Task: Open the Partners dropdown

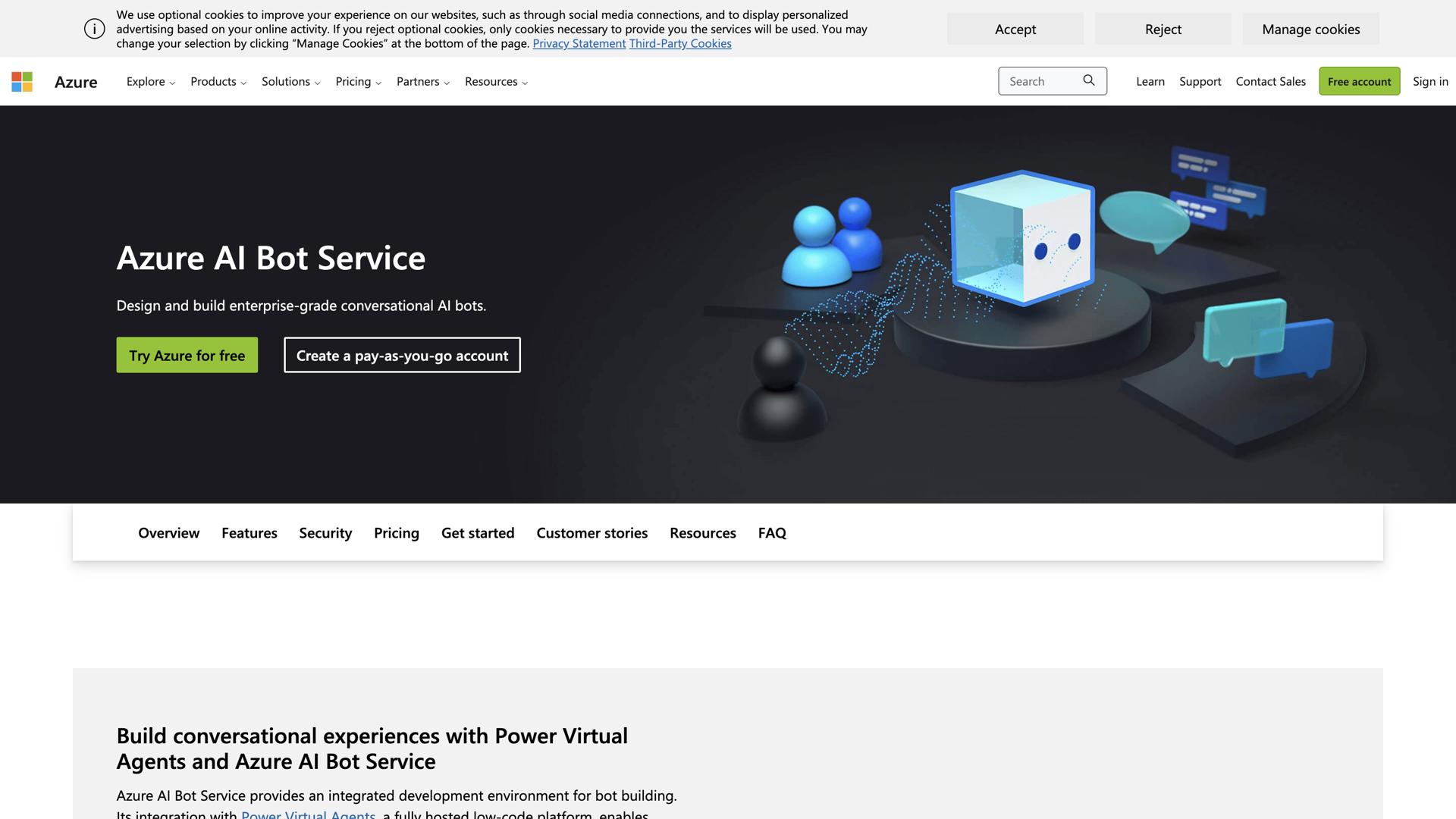Action: point(422,81)
